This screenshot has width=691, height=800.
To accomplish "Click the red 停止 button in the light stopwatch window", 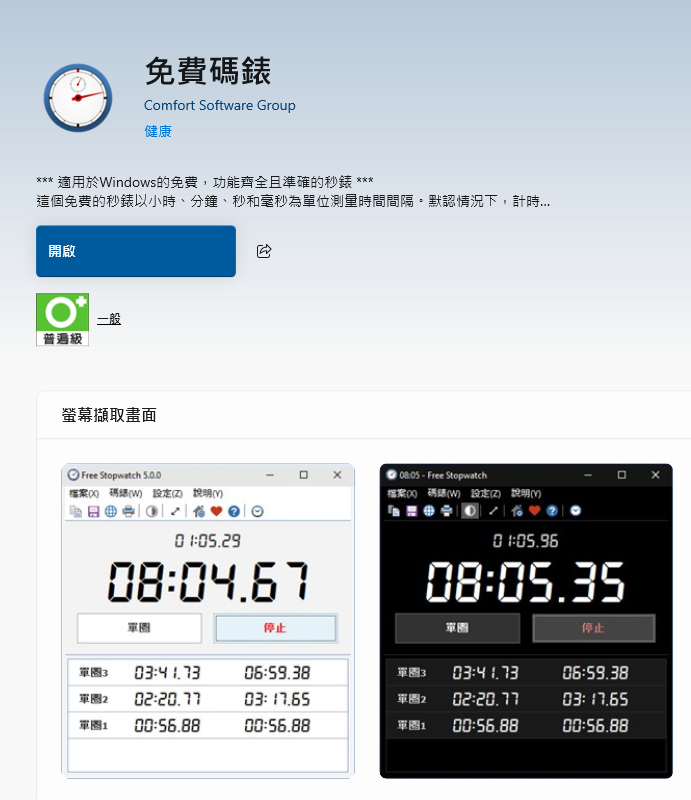I will pos(276,628).
